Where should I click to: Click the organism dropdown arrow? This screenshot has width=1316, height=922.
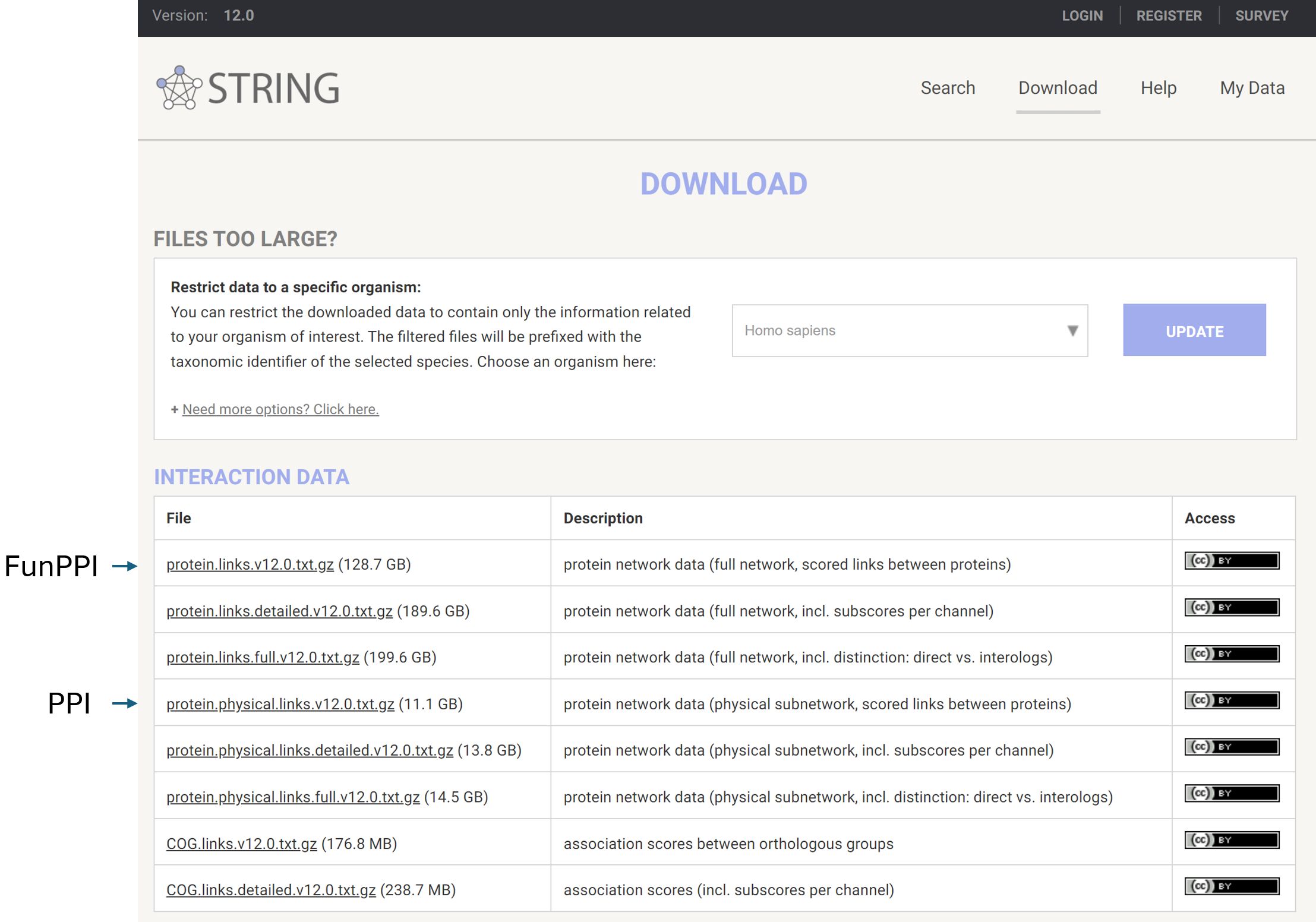(1072, 330)
